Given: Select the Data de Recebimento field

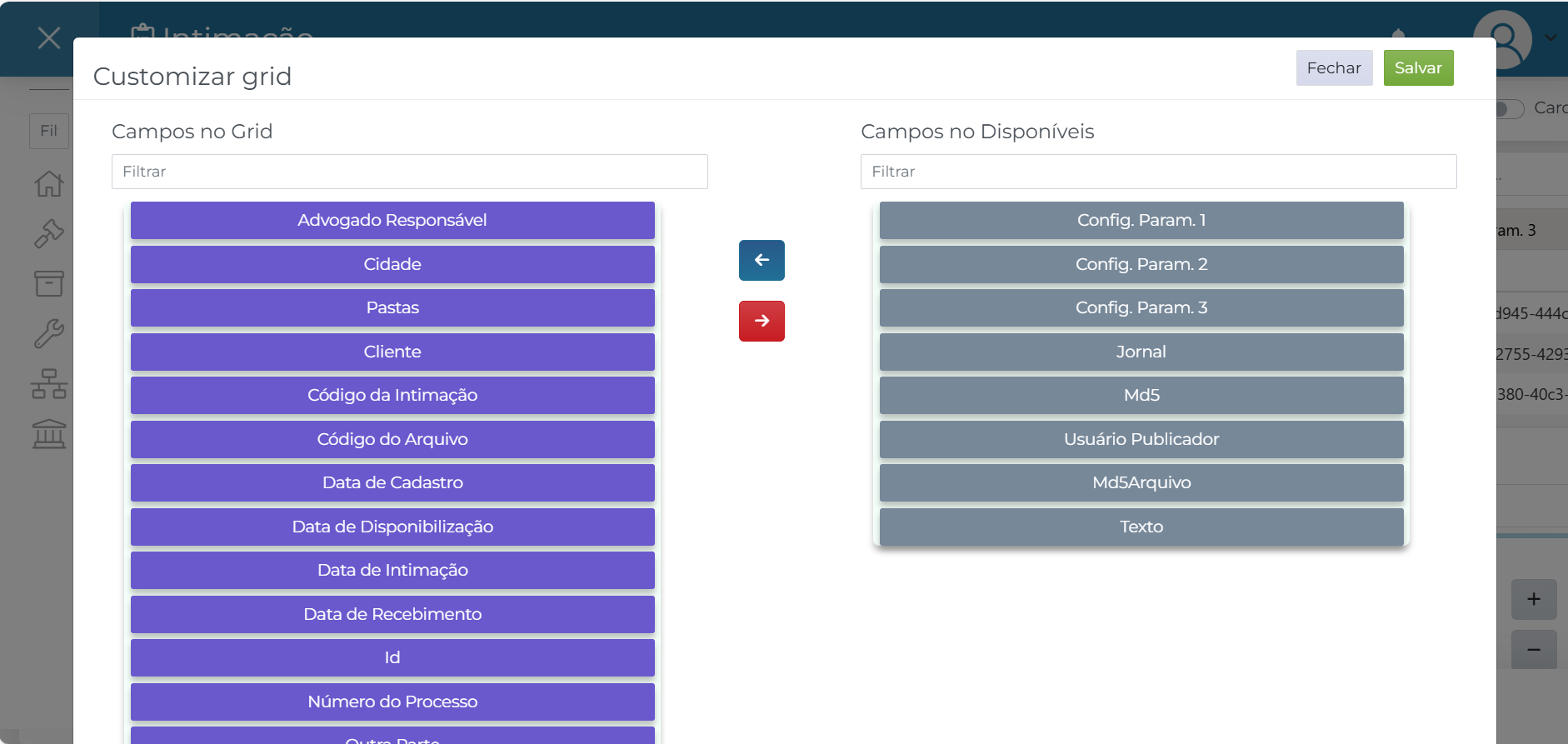Looking at the screenshot, I should pyautogui.click(x=392, y=614).
